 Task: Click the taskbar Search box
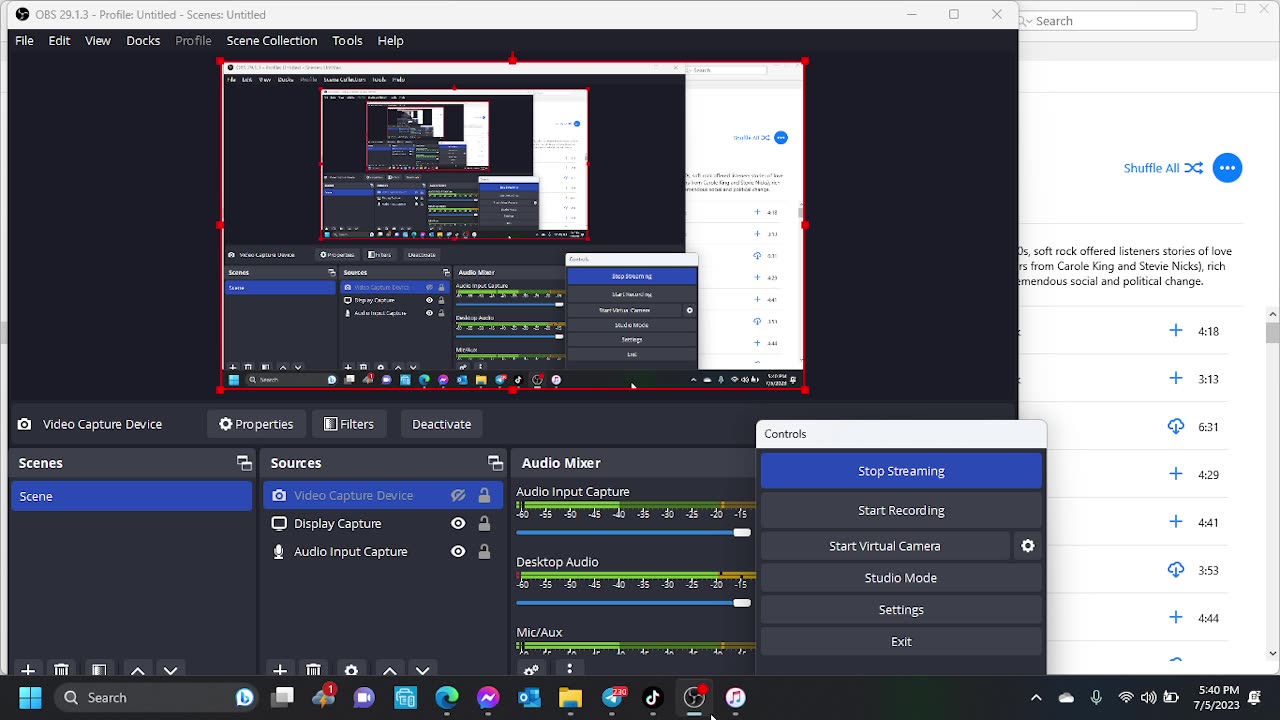click(x=156, y=698)
